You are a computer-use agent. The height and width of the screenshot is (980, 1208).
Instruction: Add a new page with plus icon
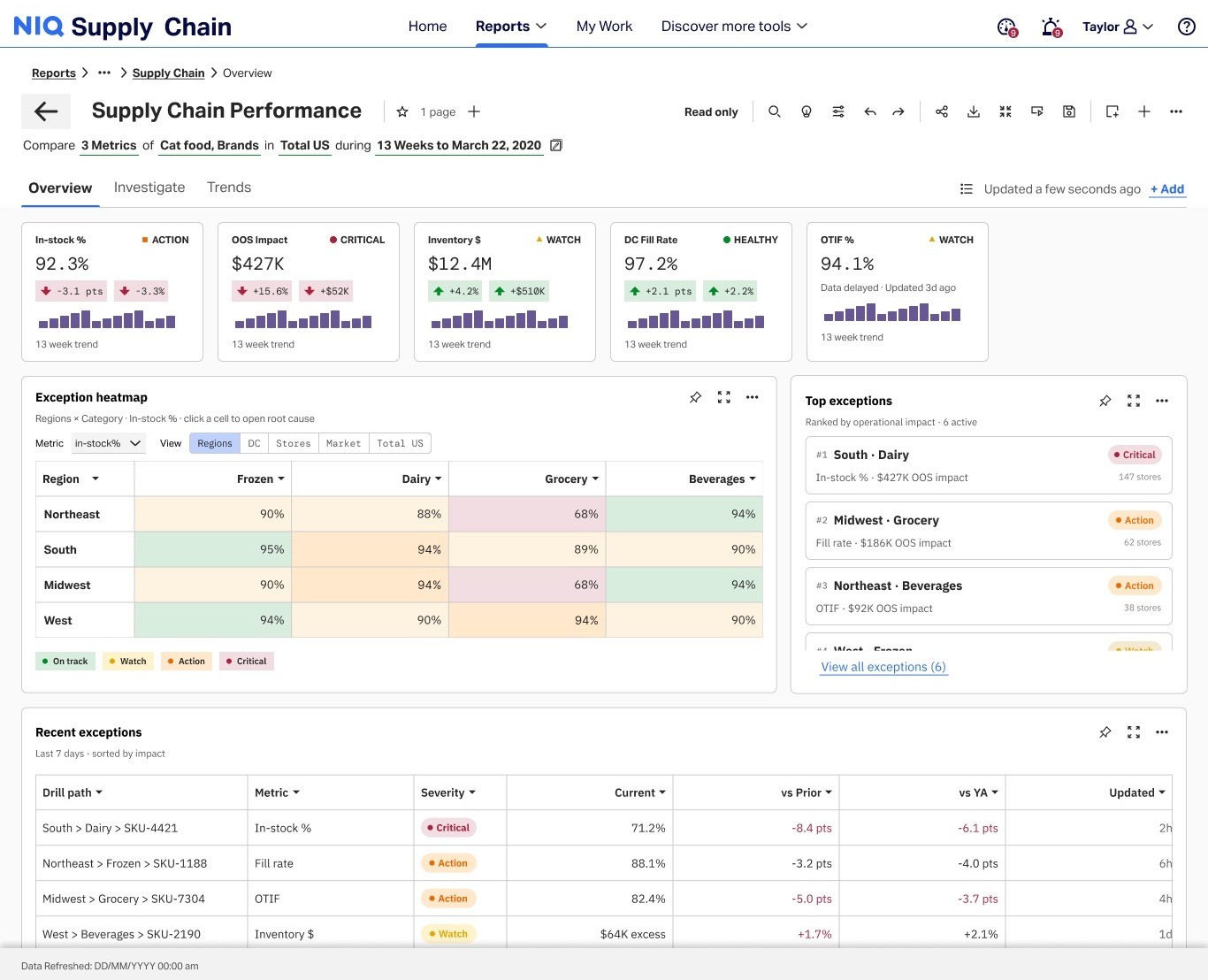point(474,111)
